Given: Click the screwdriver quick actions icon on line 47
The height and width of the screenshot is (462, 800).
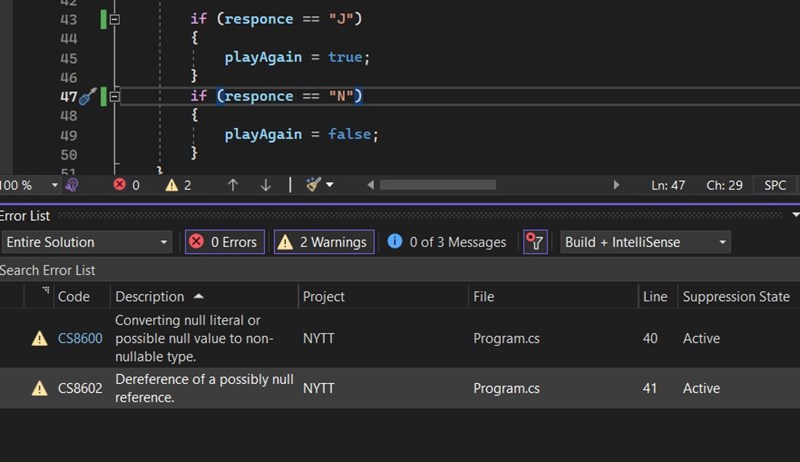Looking at the screenshot, I should pyautogui.click(x=88, y=97).
